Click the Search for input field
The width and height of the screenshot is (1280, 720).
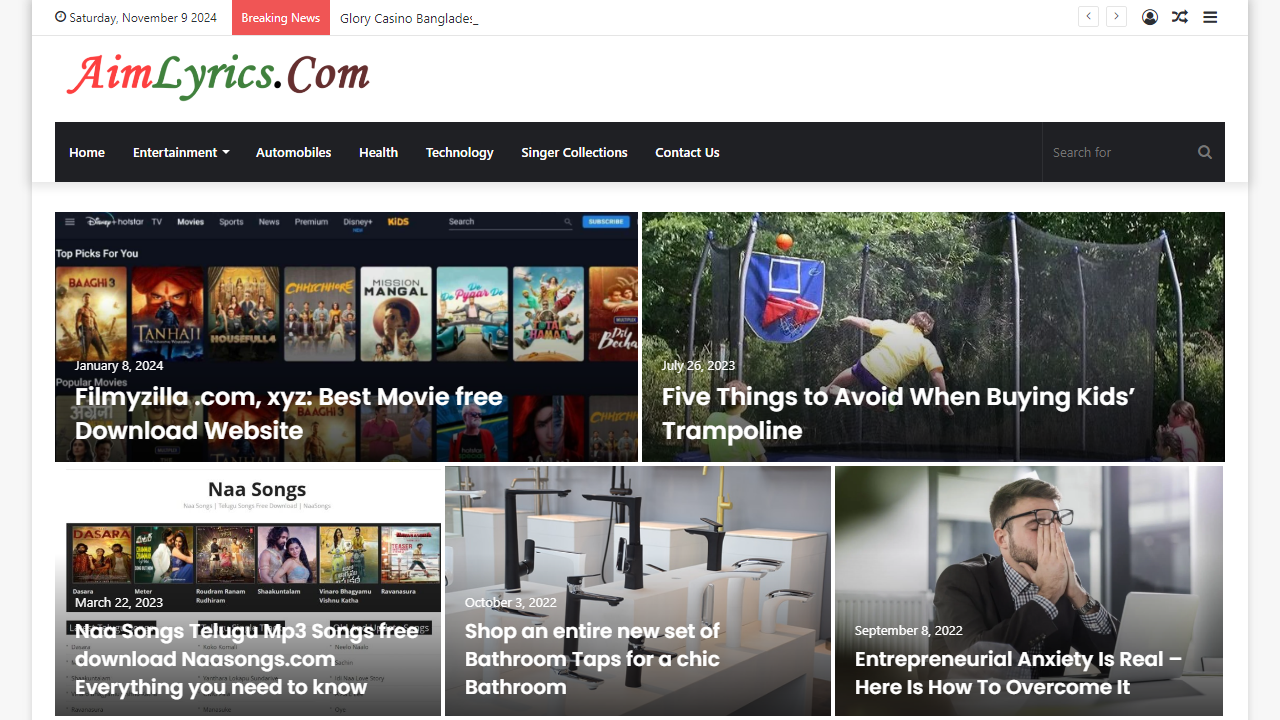[1120, 152]
